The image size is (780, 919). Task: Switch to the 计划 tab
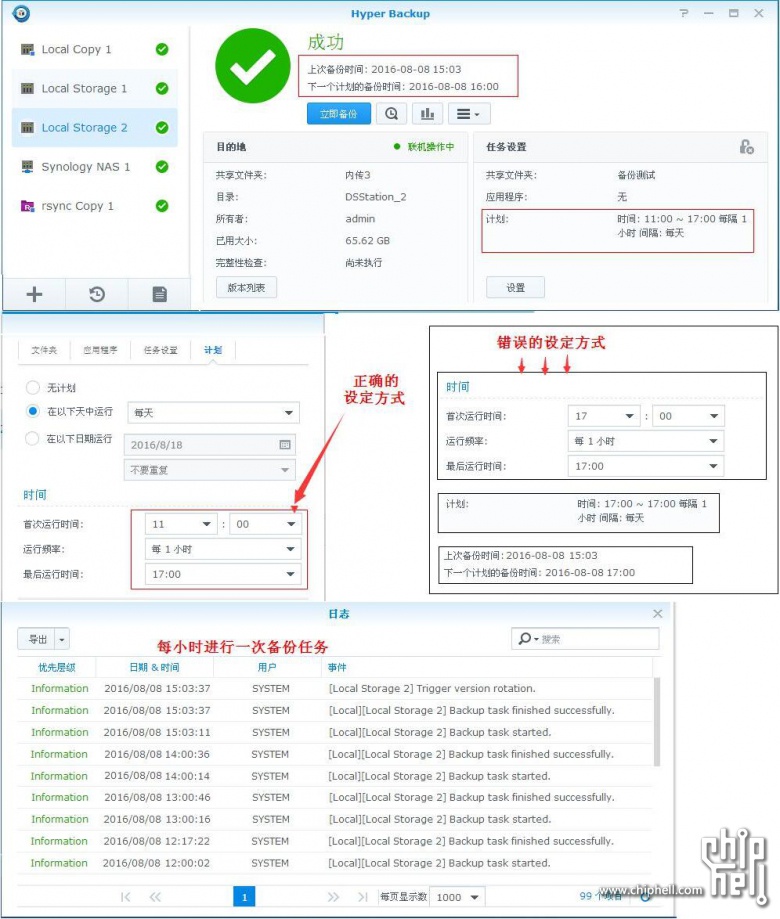(x=213, y=350)
